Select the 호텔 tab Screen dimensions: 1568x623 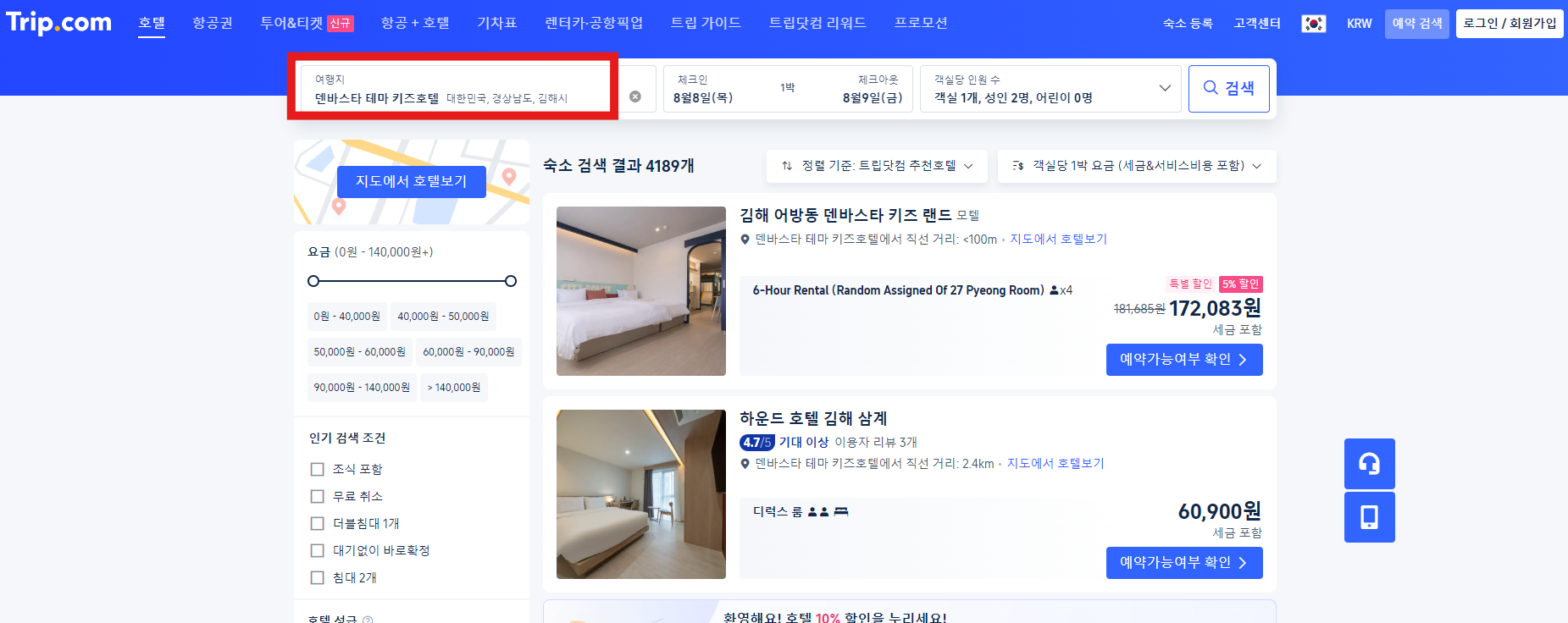click(152, 23)
